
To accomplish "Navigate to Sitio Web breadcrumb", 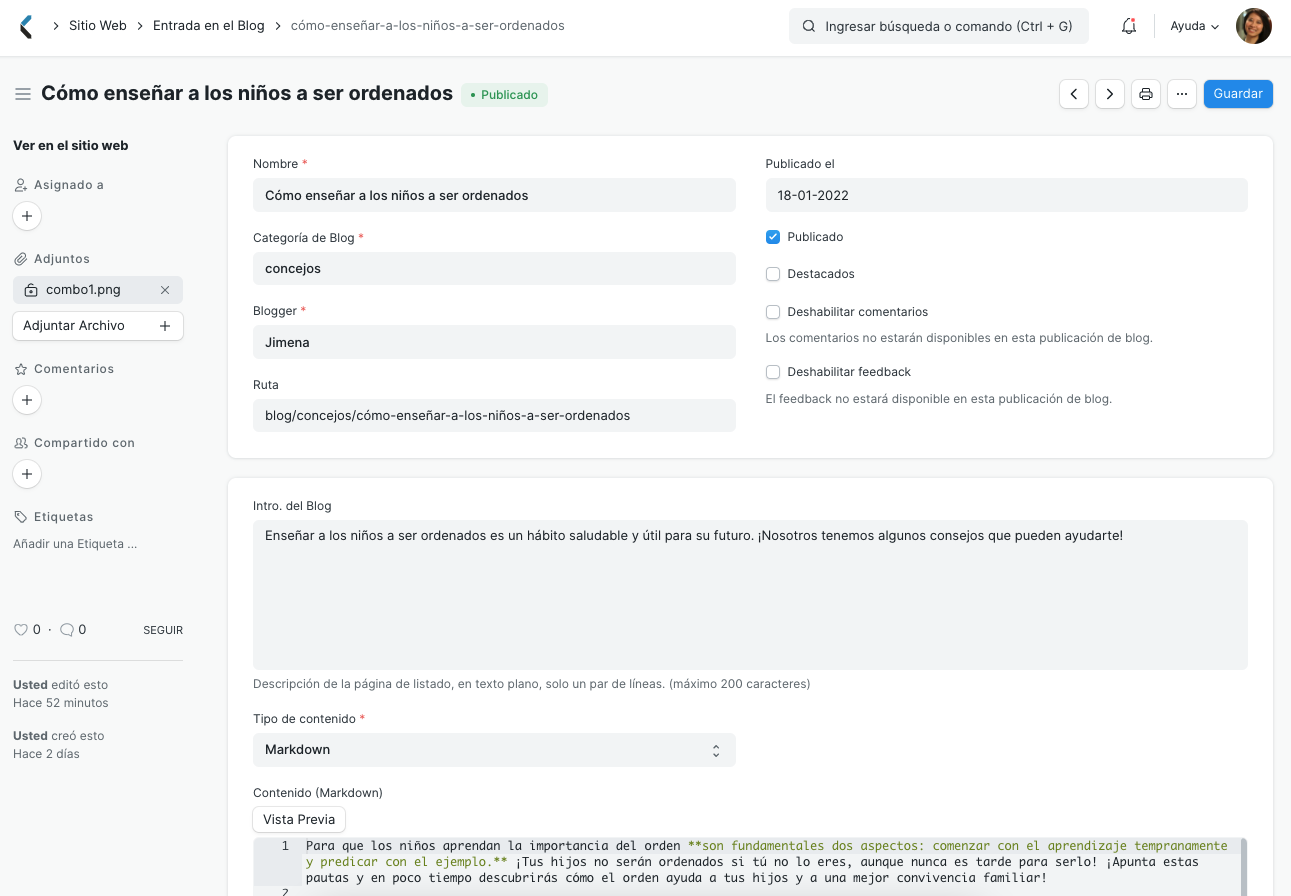I will (98, 26).
